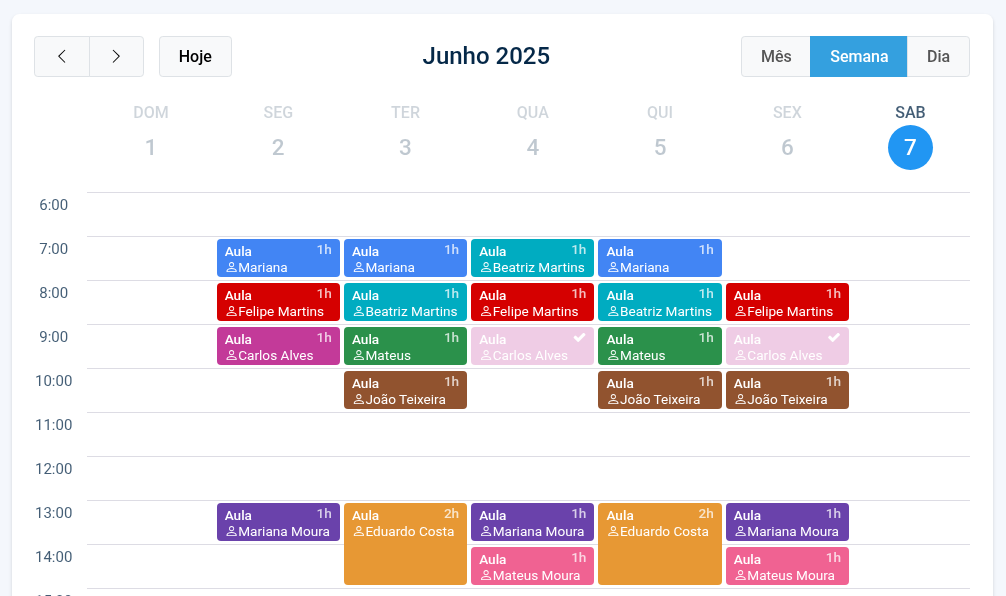Open Felipe Martins' Monday 8:00 class

coord(278,302)
